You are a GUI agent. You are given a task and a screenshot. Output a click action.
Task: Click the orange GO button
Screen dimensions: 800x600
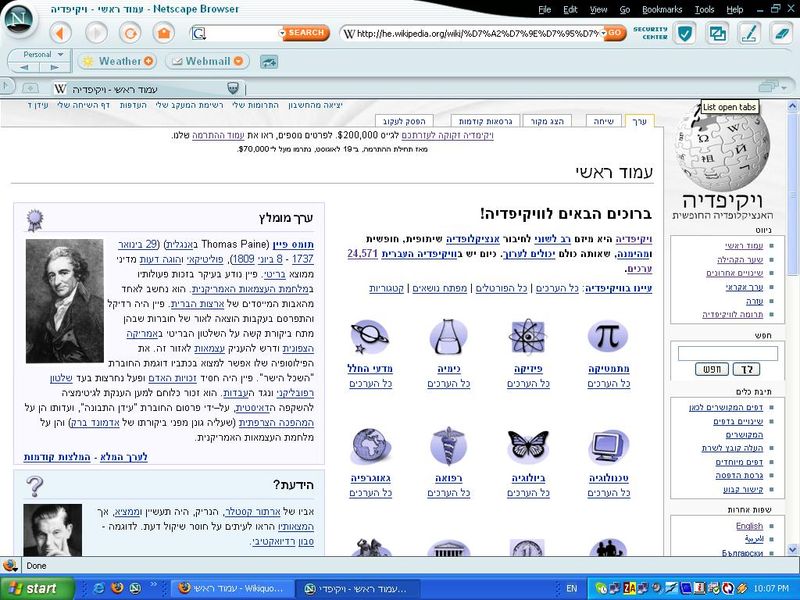616,34
